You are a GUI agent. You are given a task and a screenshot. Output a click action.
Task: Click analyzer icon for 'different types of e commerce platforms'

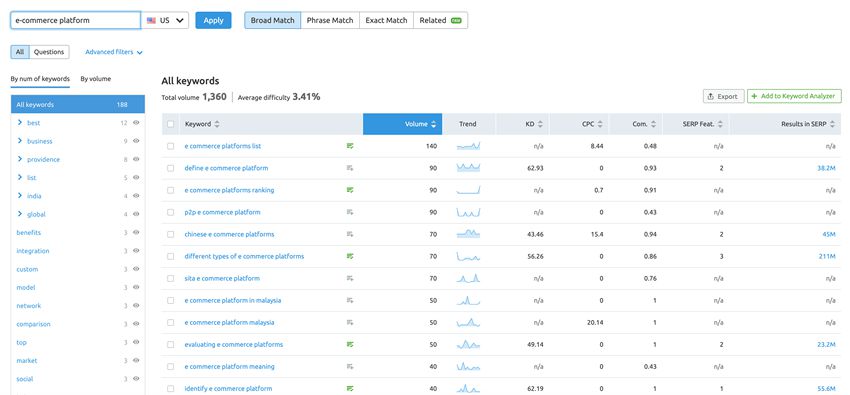[350, 256]
